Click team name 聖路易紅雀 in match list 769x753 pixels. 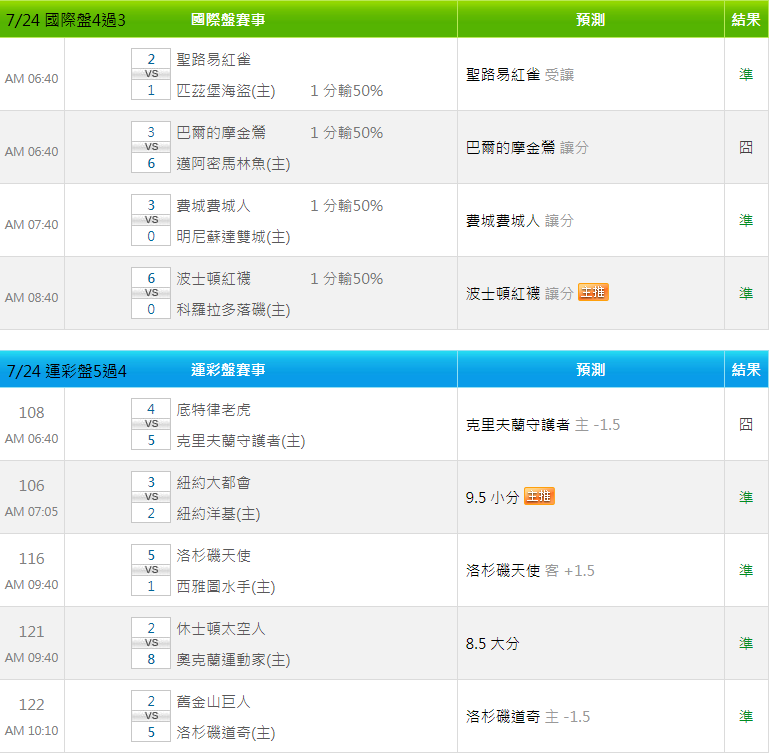(x=213, y=59)
